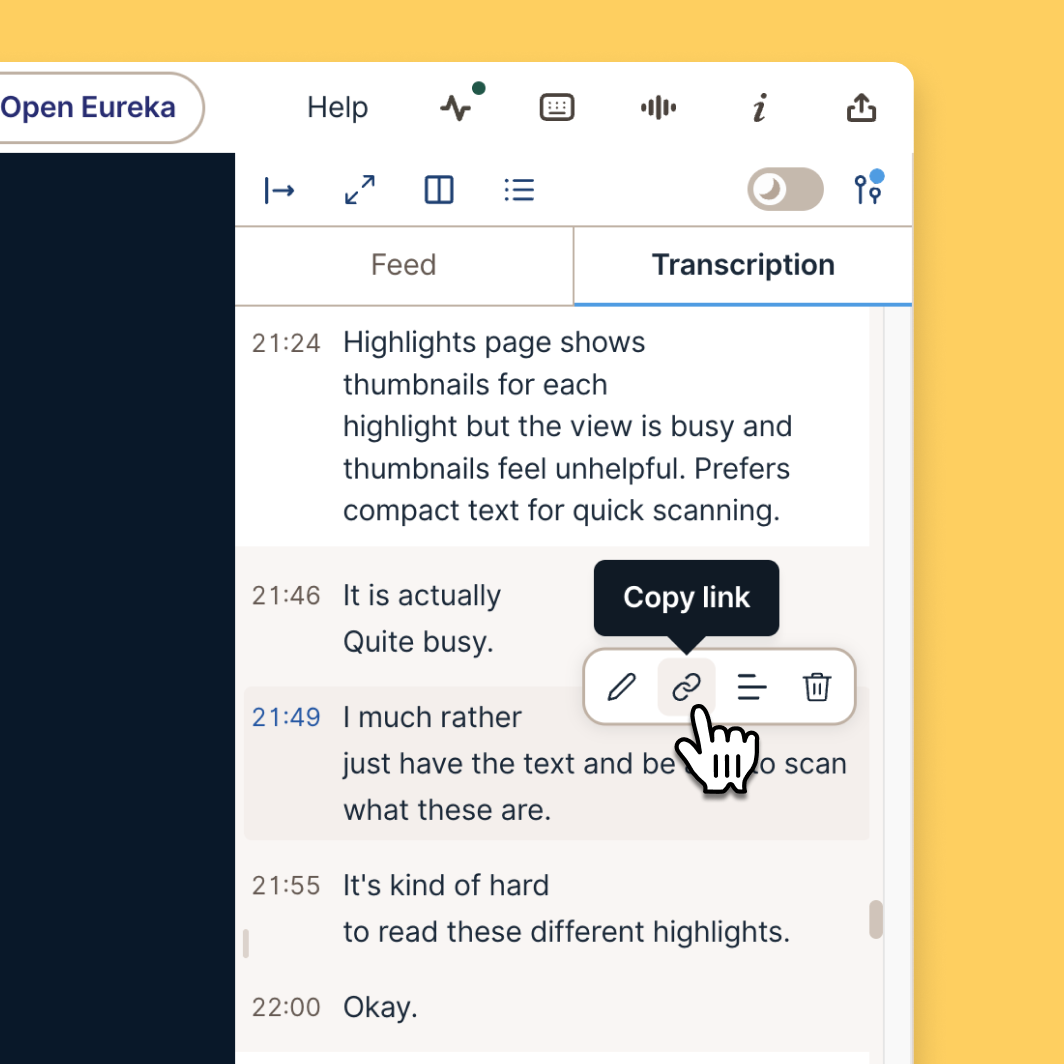
Task: Click the activity pulse icon
Action: (456, 107)
